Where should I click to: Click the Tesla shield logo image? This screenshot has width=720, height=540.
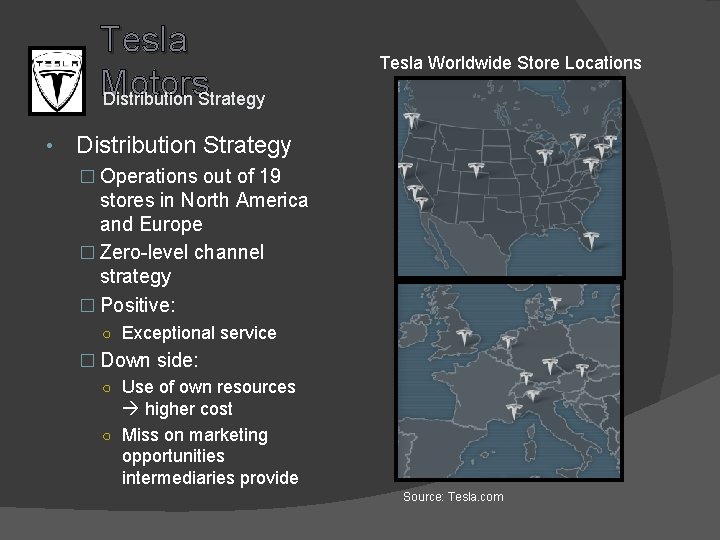pos(57,81)
